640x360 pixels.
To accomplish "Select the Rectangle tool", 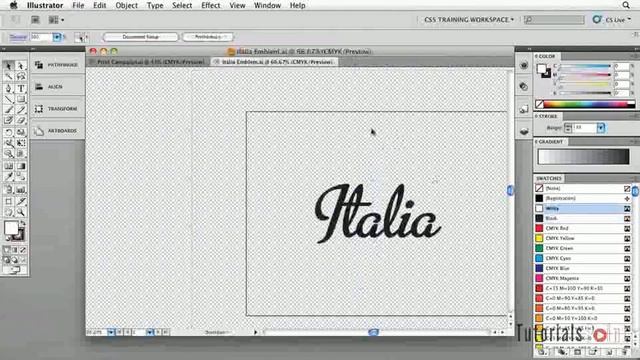I will (x=21, y=98).
